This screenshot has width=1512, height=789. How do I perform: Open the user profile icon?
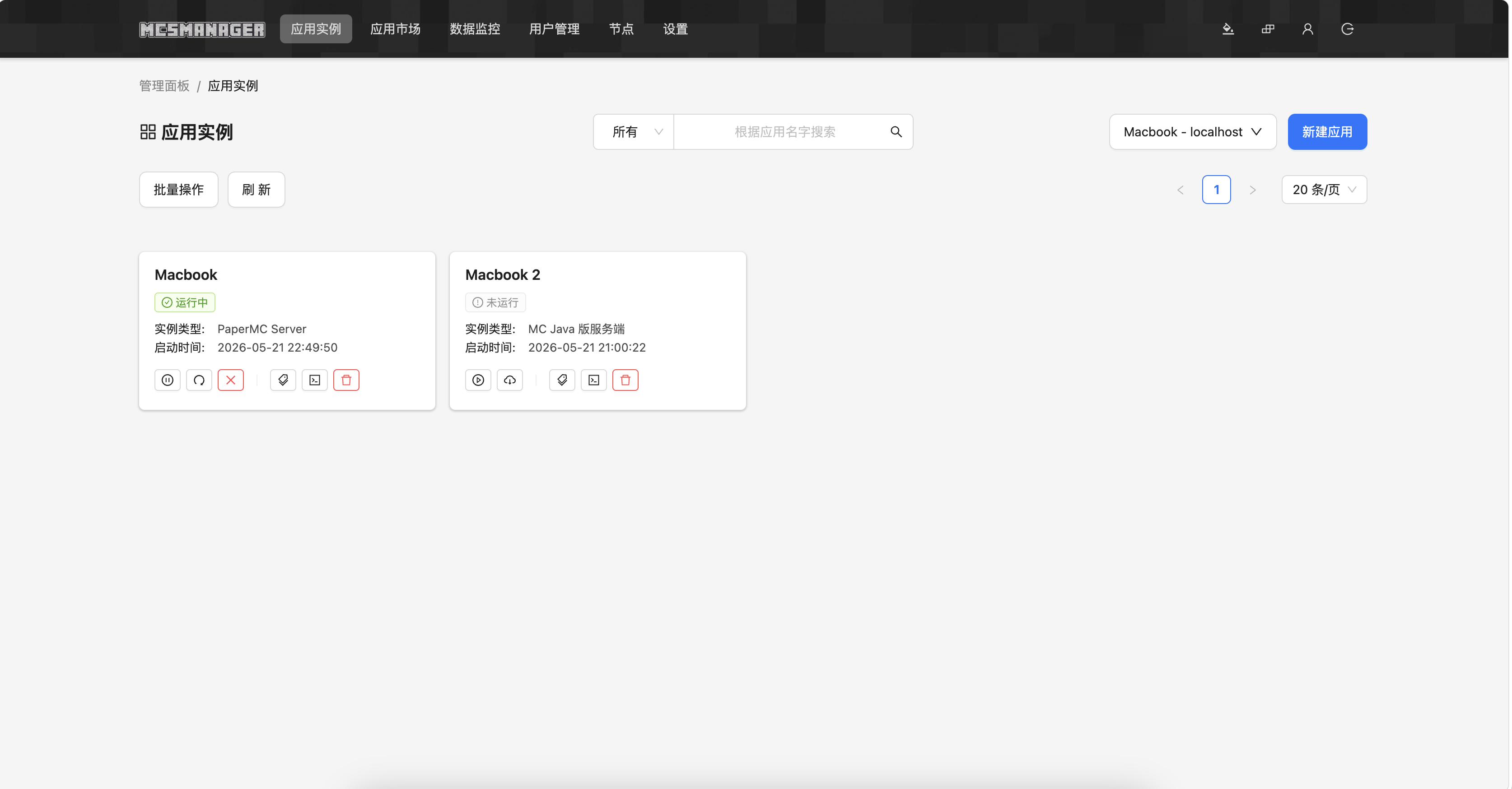click(x=1308, y=29)
